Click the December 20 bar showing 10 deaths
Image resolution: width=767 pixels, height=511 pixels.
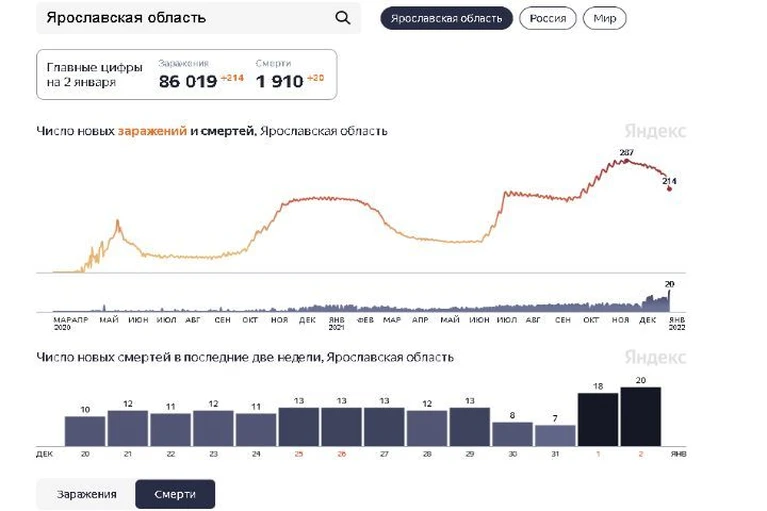(85, 431)
